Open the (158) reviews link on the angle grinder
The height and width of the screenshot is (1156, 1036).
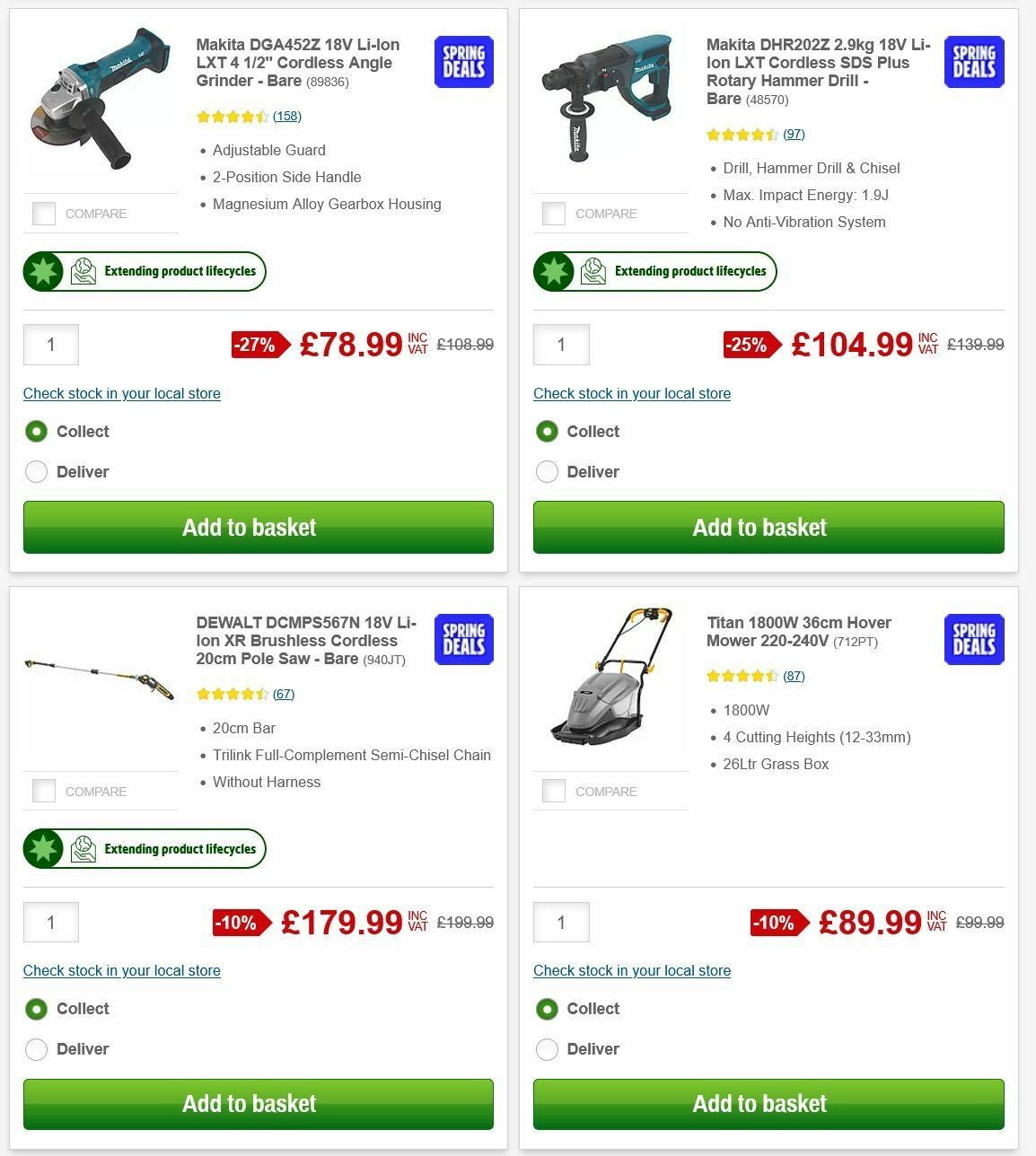[287, 116]
